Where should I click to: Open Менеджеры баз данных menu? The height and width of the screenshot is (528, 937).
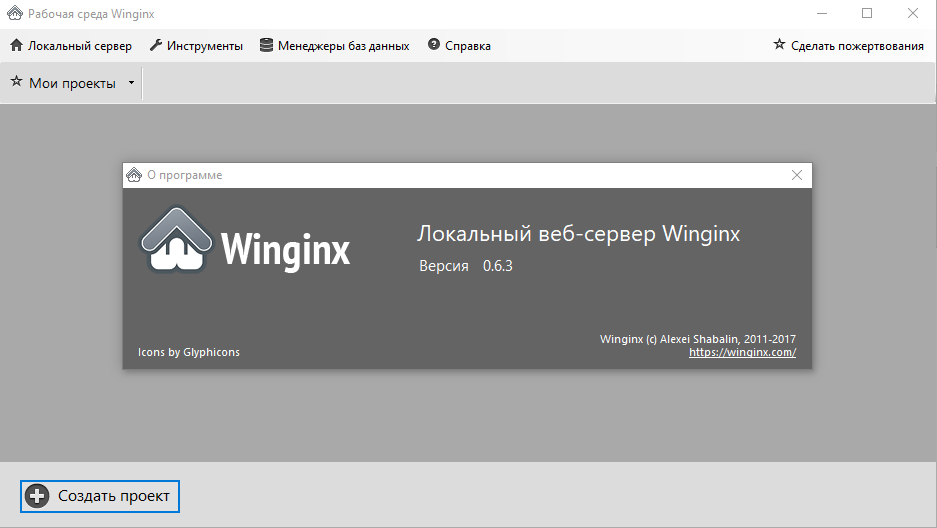coord(335,46)
